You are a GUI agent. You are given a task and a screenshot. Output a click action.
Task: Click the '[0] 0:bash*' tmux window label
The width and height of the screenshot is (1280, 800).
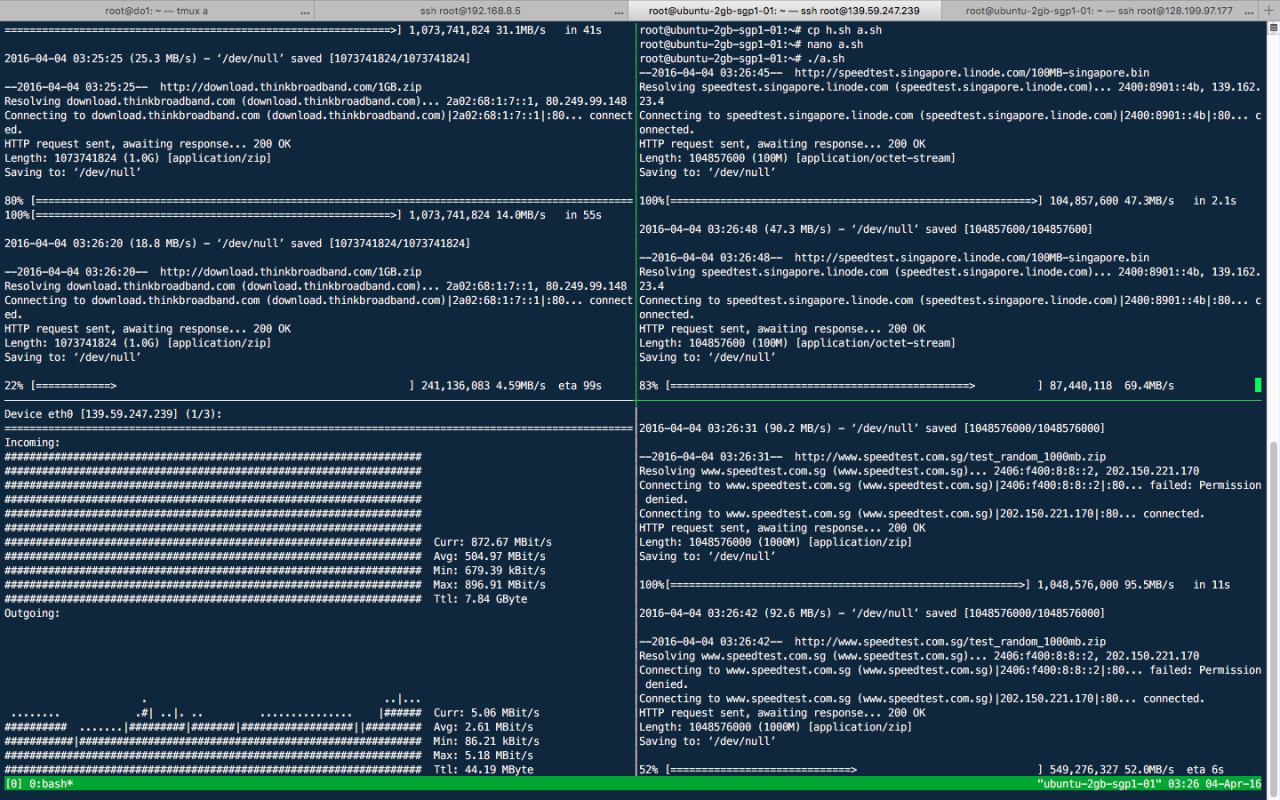tap(38, 784)
